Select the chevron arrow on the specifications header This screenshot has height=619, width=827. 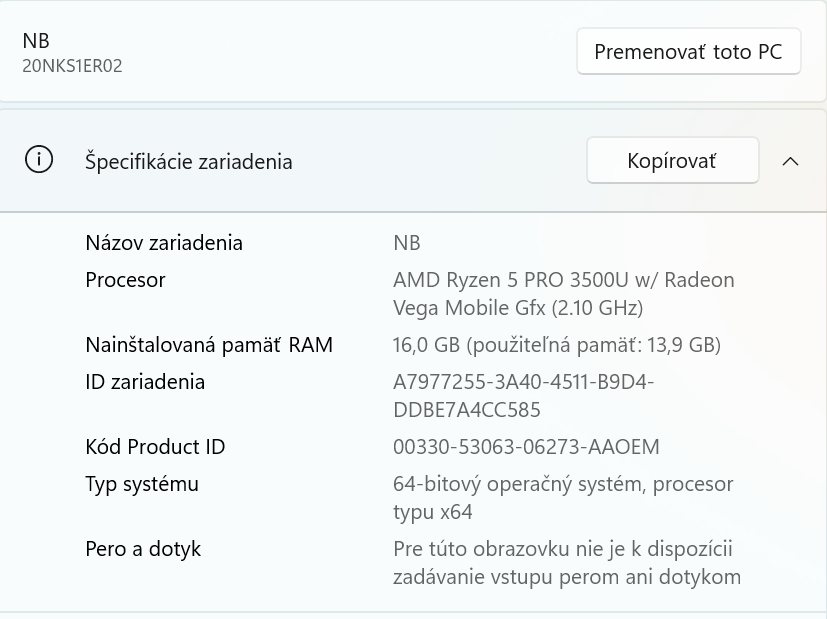tap(791, 161)
